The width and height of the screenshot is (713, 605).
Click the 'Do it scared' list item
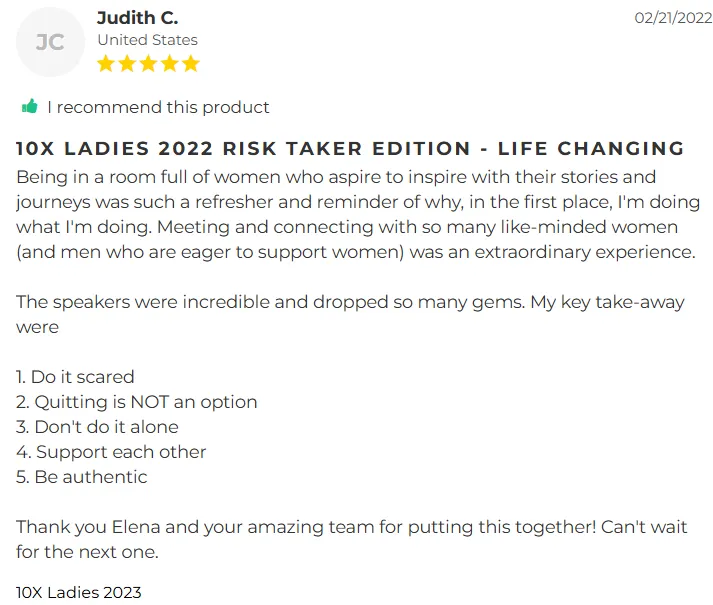[x=75, y=377]
